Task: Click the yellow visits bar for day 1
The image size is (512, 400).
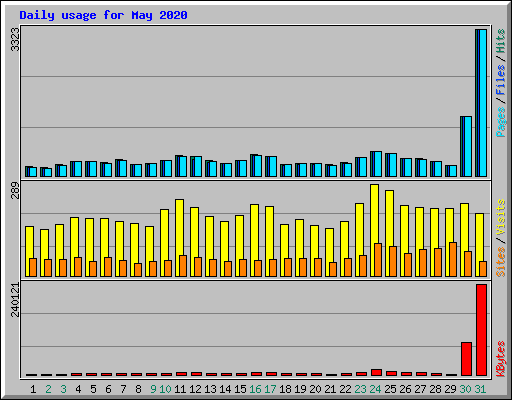Action: pyautogui.click(x=29, y=251)
